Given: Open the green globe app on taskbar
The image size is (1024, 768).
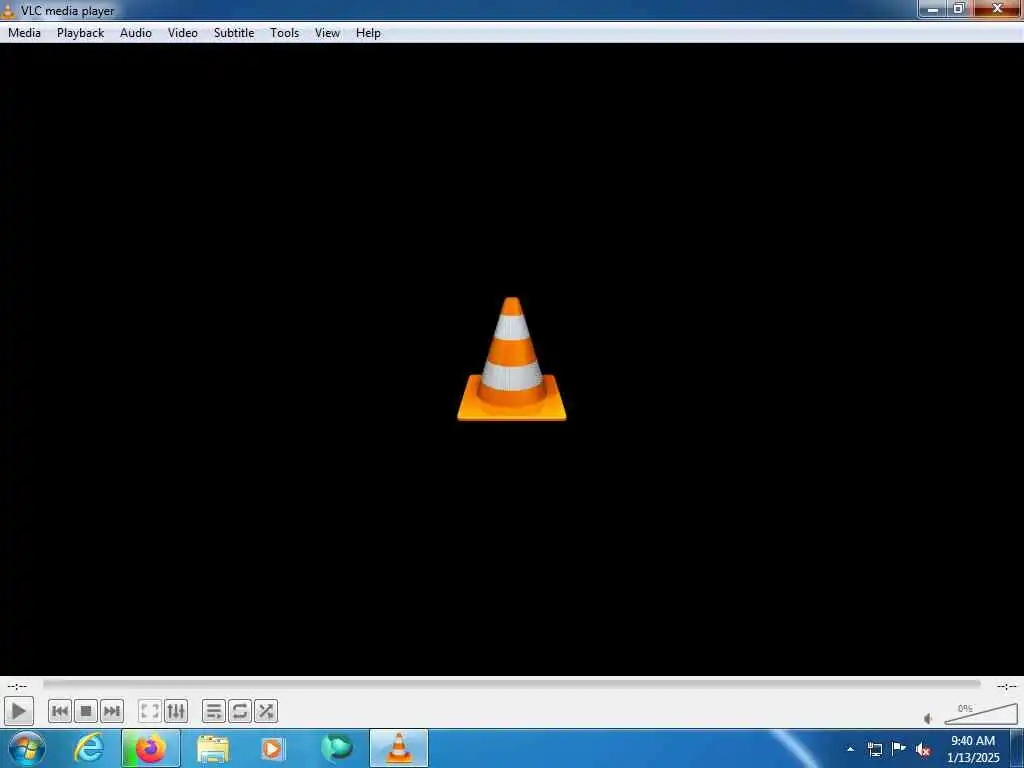Looking at the screenshot, I should coord(336,748).
